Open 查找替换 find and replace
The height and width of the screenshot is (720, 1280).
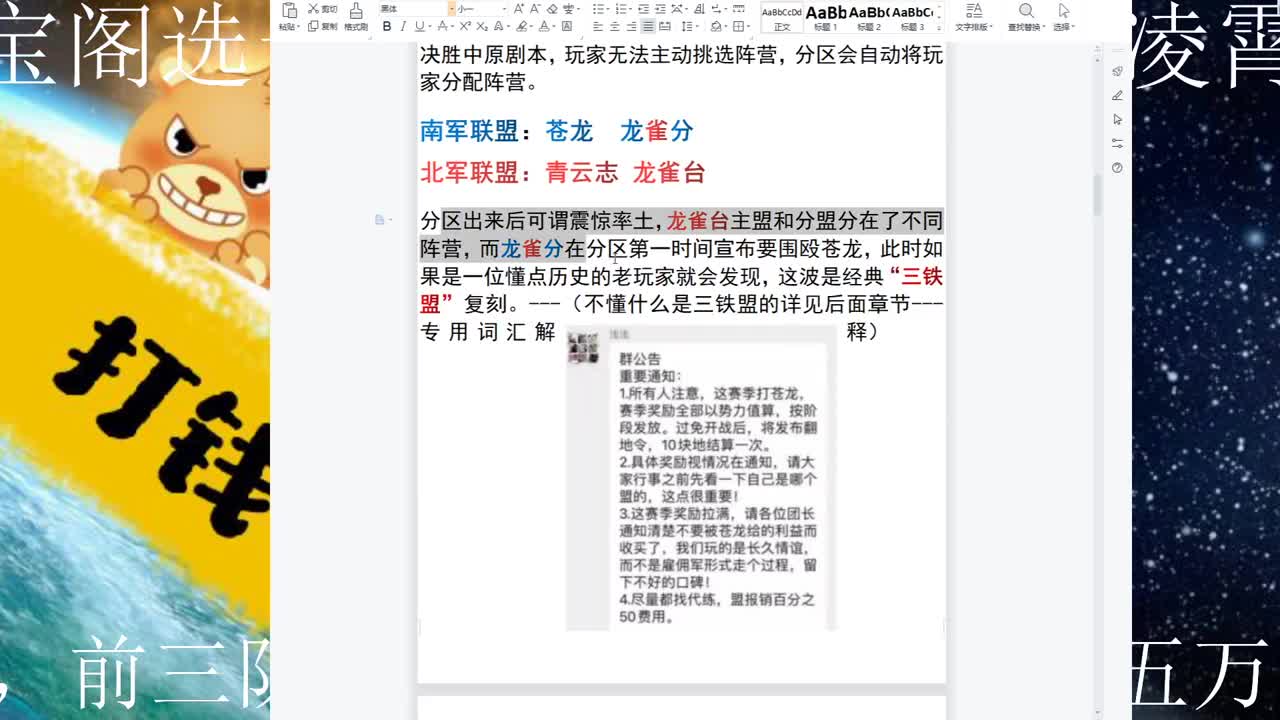point(1025,17)
